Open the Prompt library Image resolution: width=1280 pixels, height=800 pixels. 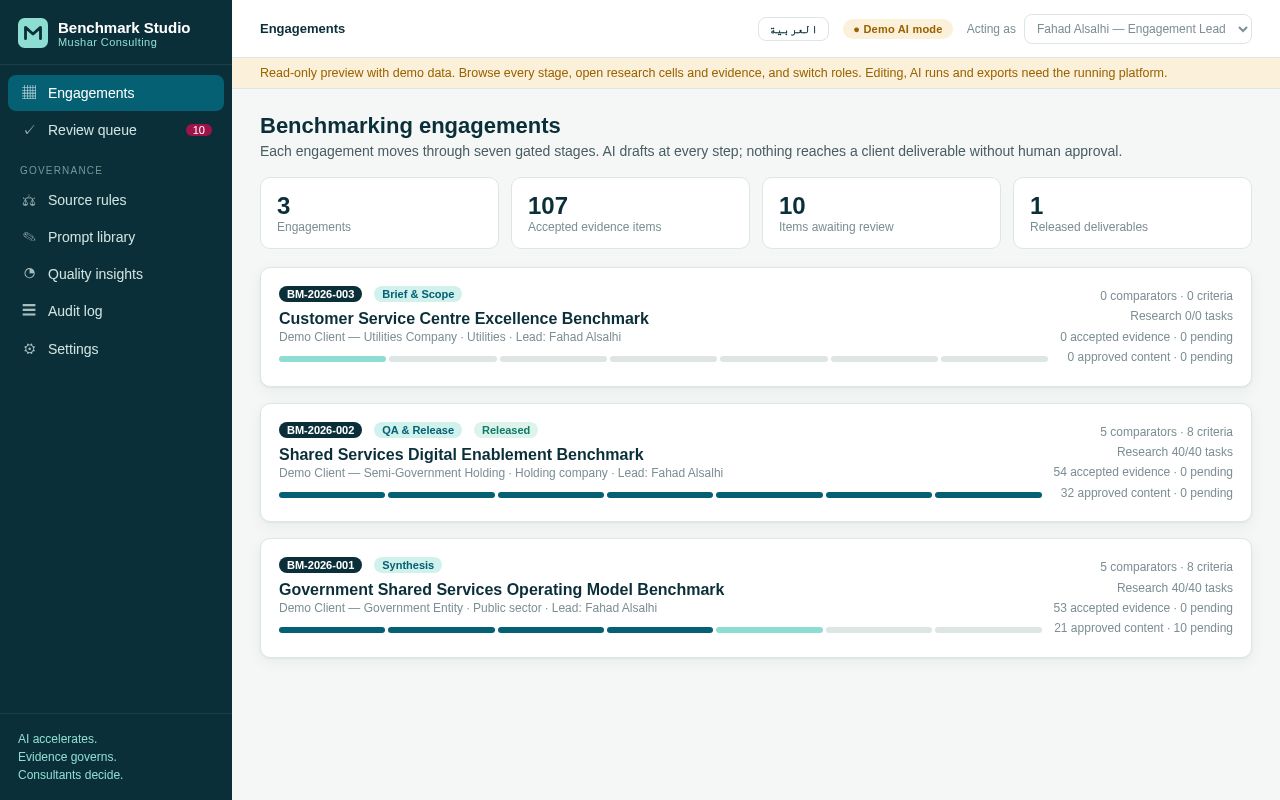tap(116, 237)
